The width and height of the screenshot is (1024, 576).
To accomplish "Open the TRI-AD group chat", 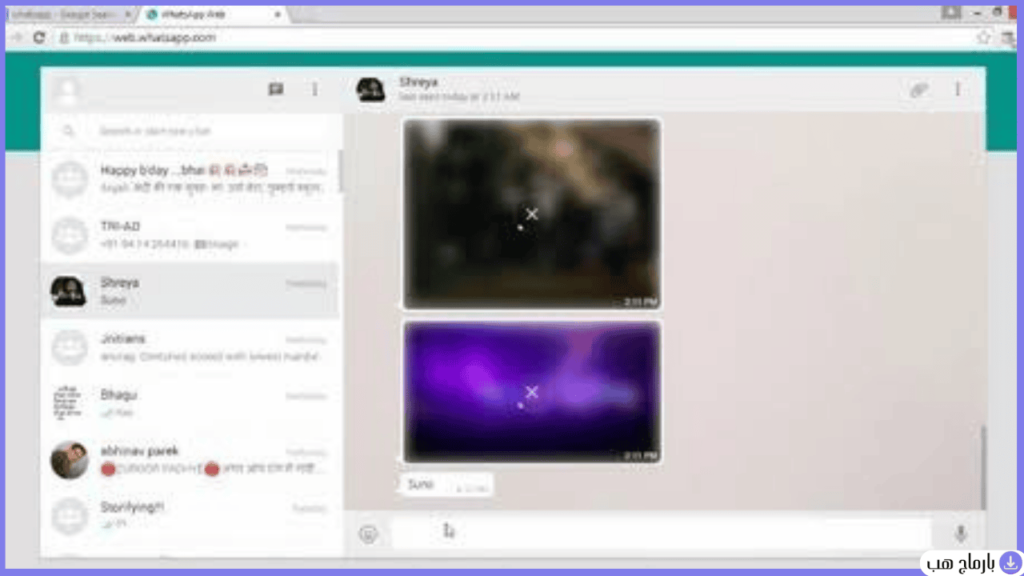I will tap(190, 234).
